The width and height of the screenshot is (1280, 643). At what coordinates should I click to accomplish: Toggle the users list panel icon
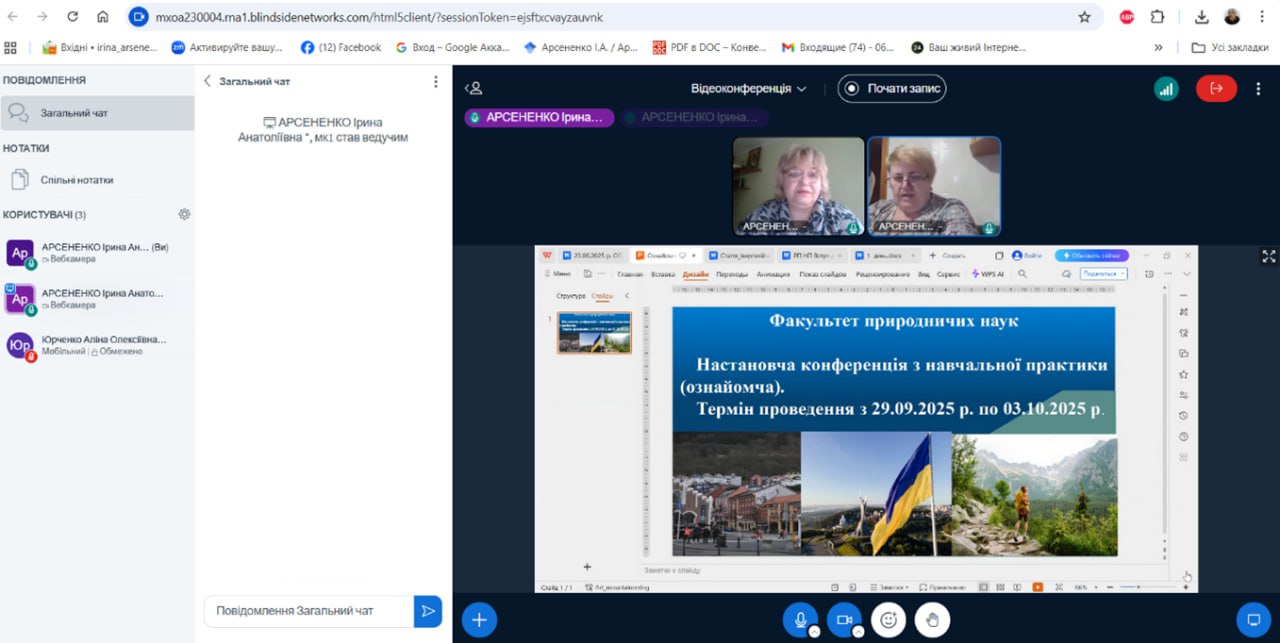click(x=474, y=88)
